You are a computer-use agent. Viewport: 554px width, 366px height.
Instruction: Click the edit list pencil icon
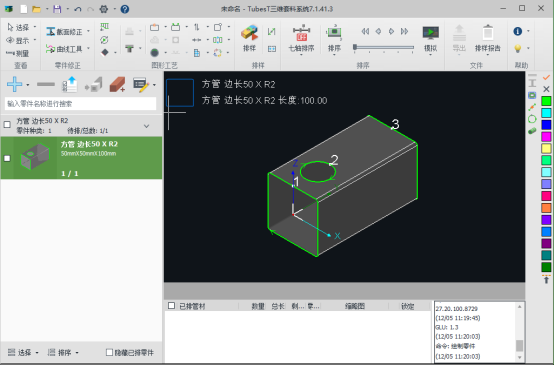[141, 85]
